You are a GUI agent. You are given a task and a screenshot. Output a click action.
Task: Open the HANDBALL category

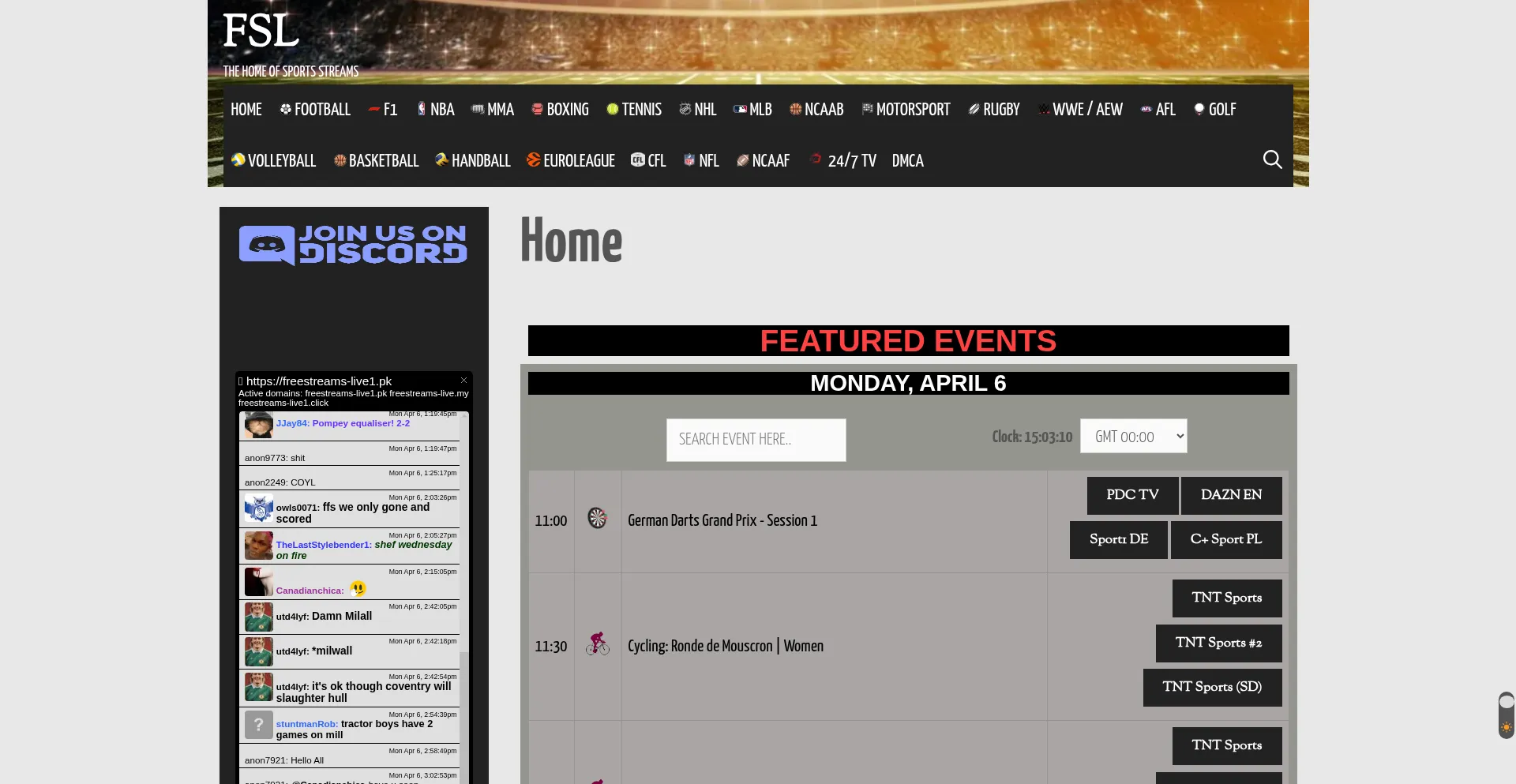pyautogui.click(x=473, y=161)
